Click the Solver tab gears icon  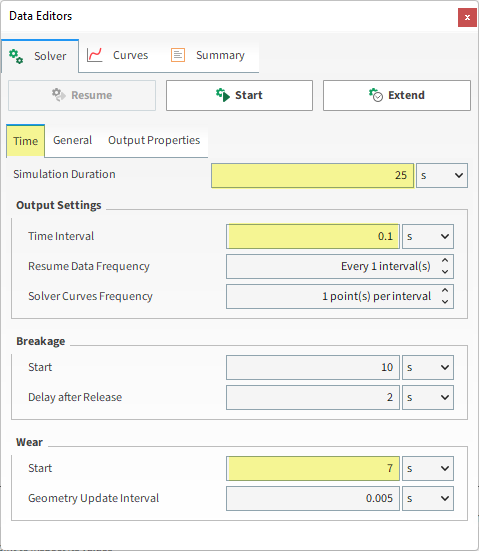point(16,56)
